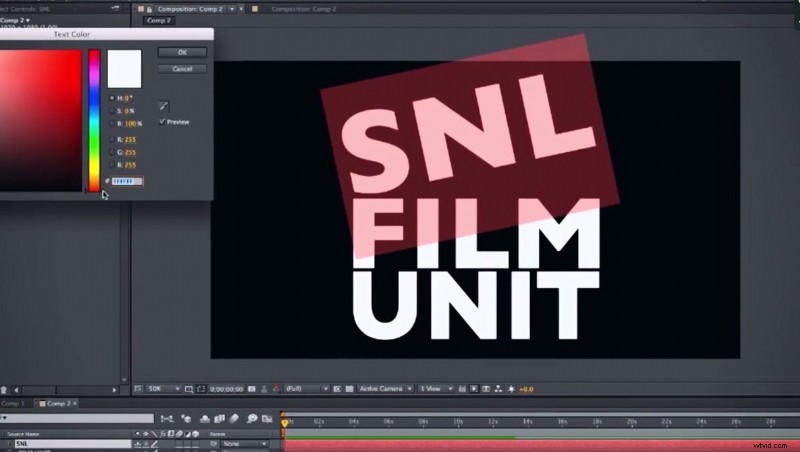Open the magnification 50% dropdown
Image resolution: width=800 pixels, height=452 pixels.
(x=163, y=388)
